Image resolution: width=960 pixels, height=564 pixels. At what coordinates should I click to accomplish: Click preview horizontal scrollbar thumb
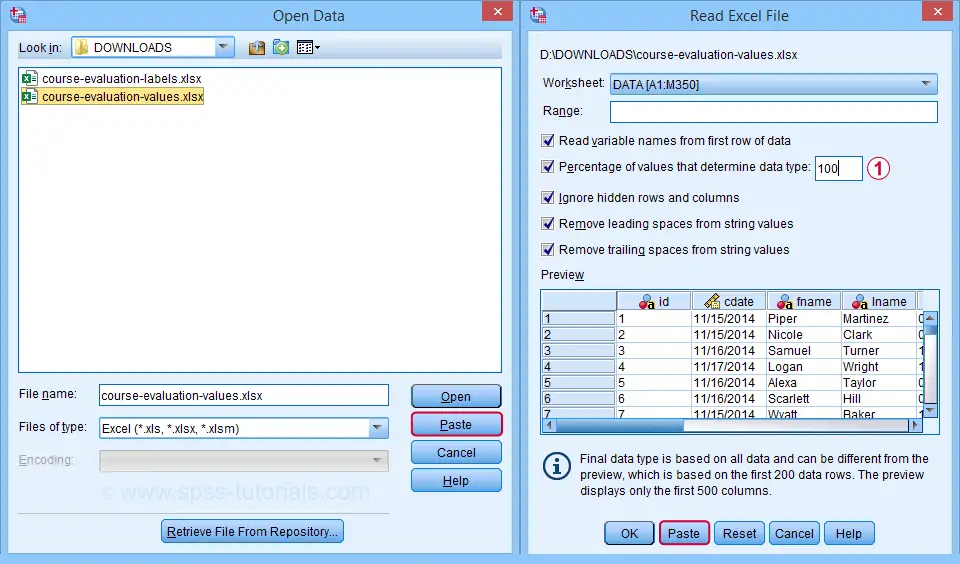tap(619, 425)
